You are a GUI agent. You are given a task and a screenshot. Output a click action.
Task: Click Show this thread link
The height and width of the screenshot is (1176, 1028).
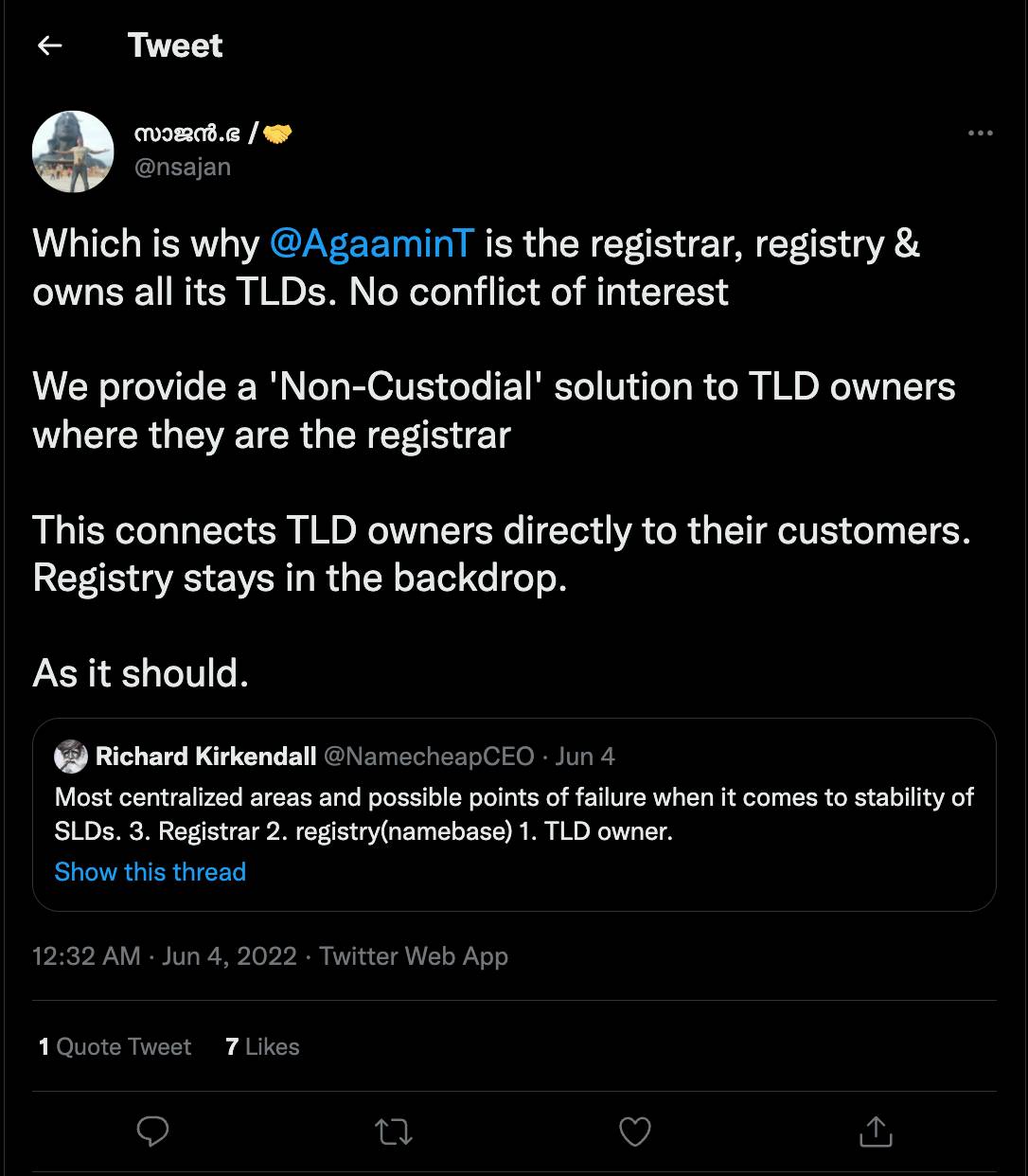(150, 871)
